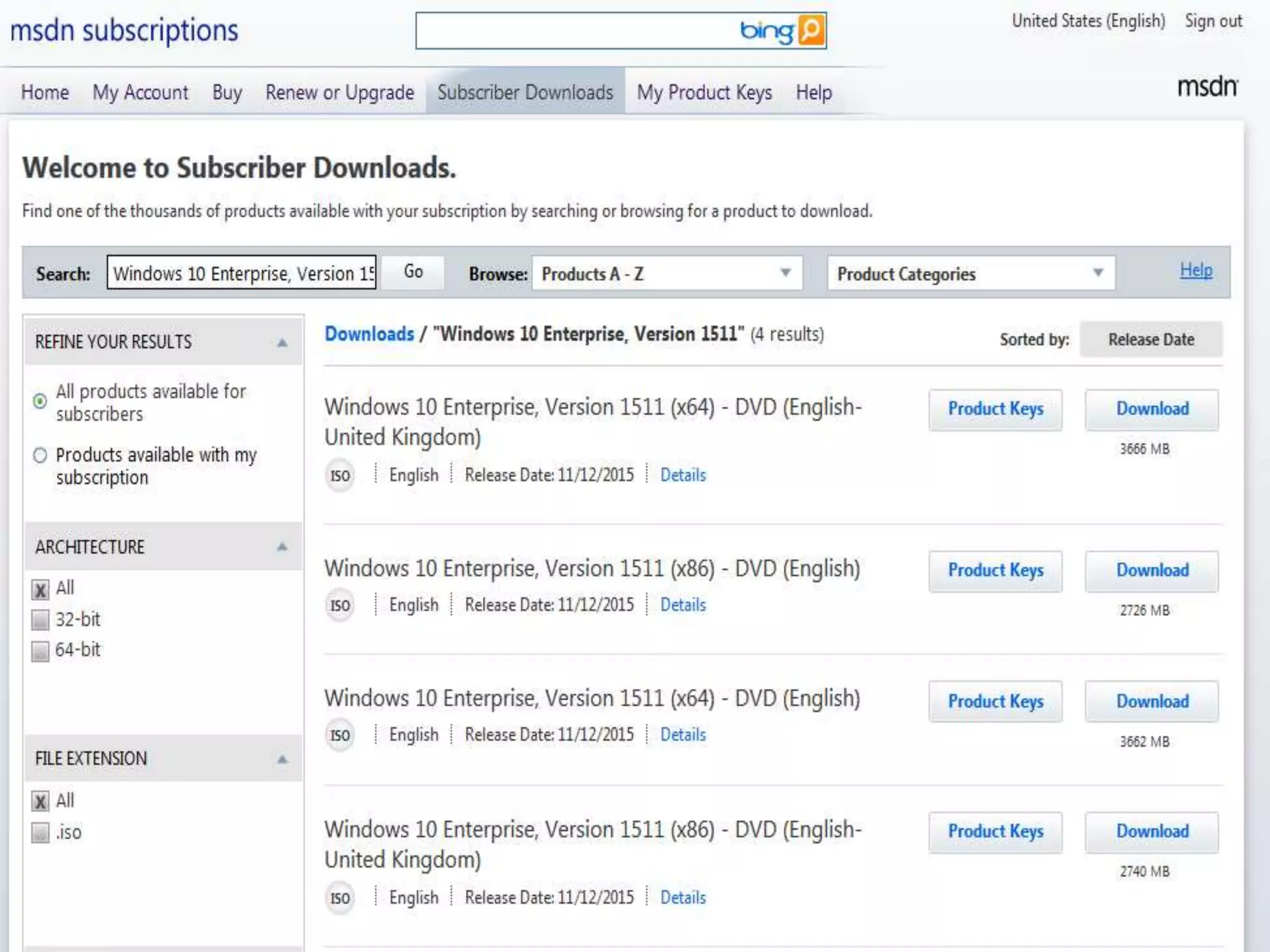Select All products available for subscribers
The image size is (1270, 952).
coord(40,402)
